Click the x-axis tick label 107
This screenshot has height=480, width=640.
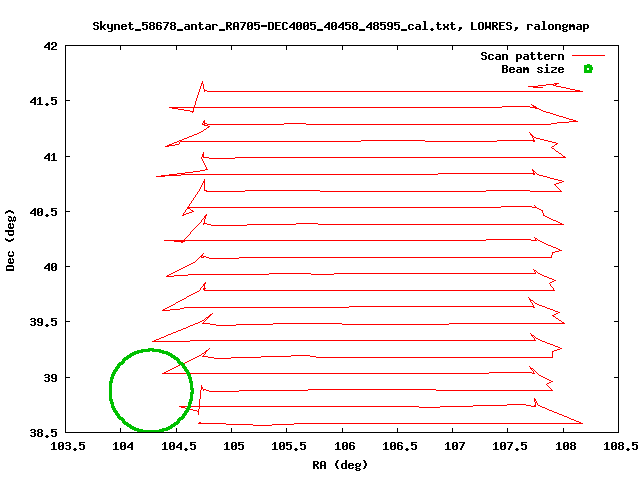(x=455, y=446)
